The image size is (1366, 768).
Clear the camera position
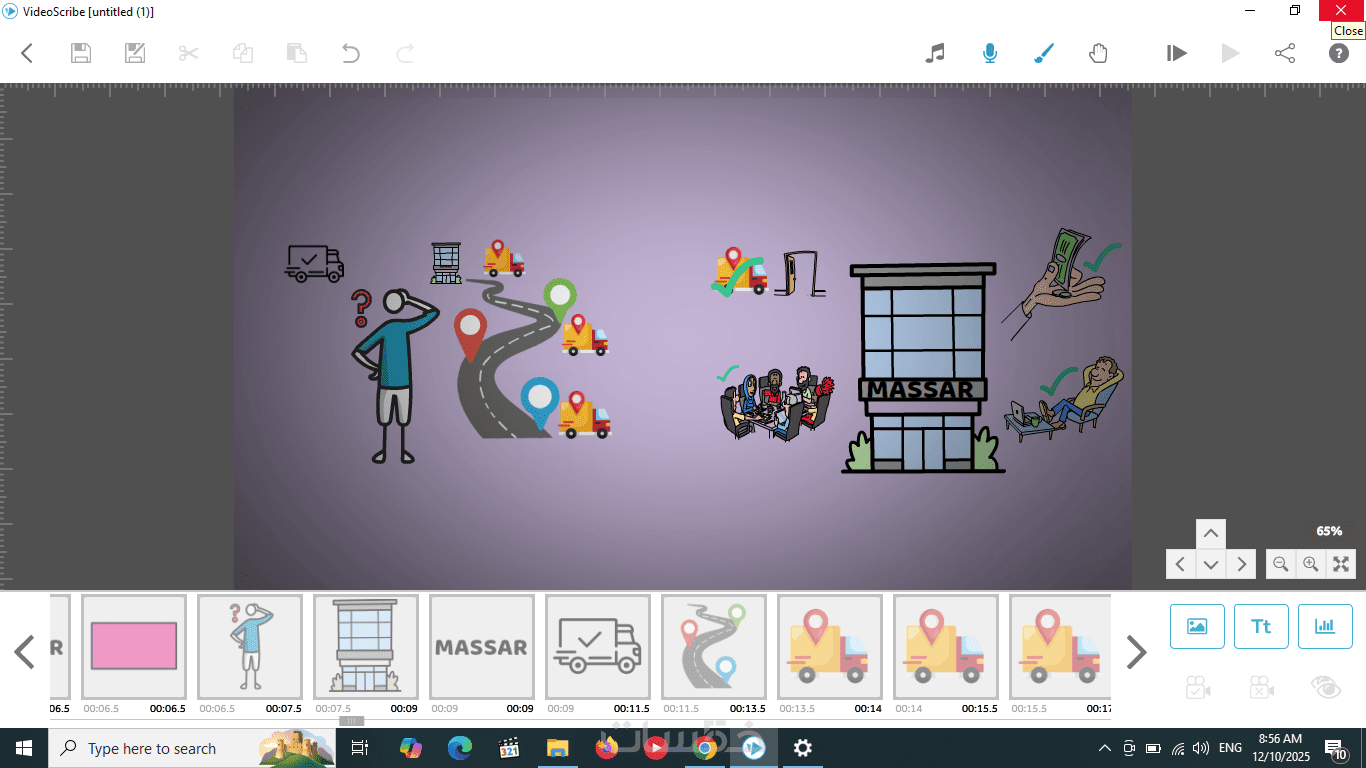pos(1261,687)
